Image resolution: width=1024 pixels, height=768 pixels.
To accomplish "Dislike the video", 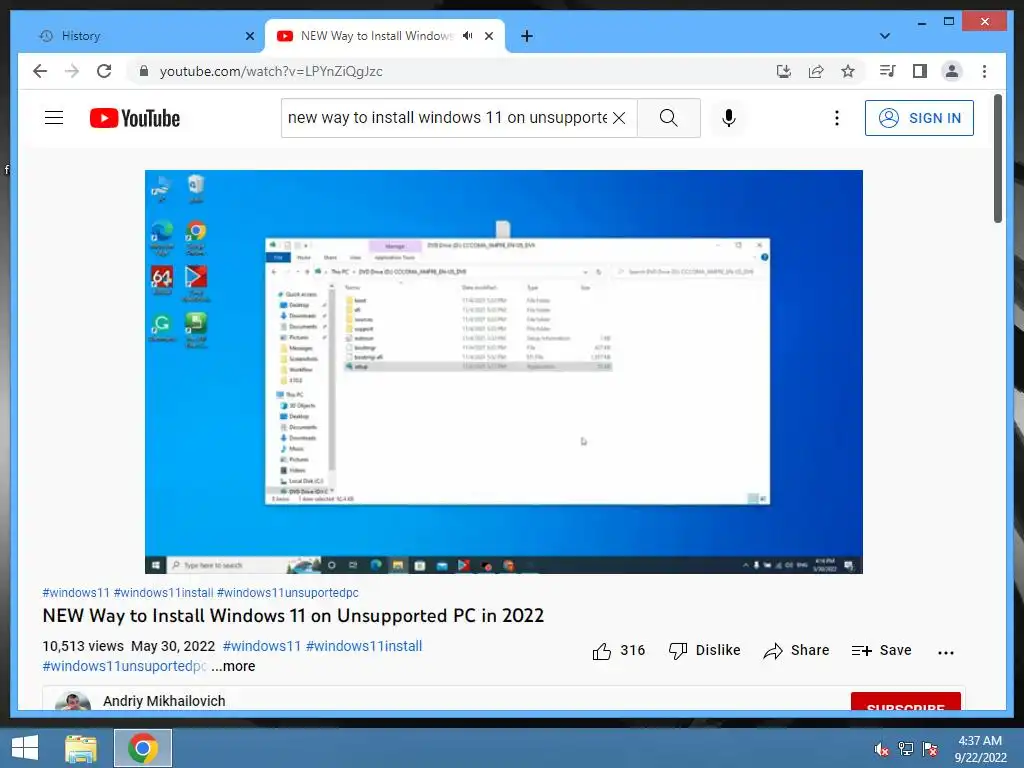I will pos(705,650).
